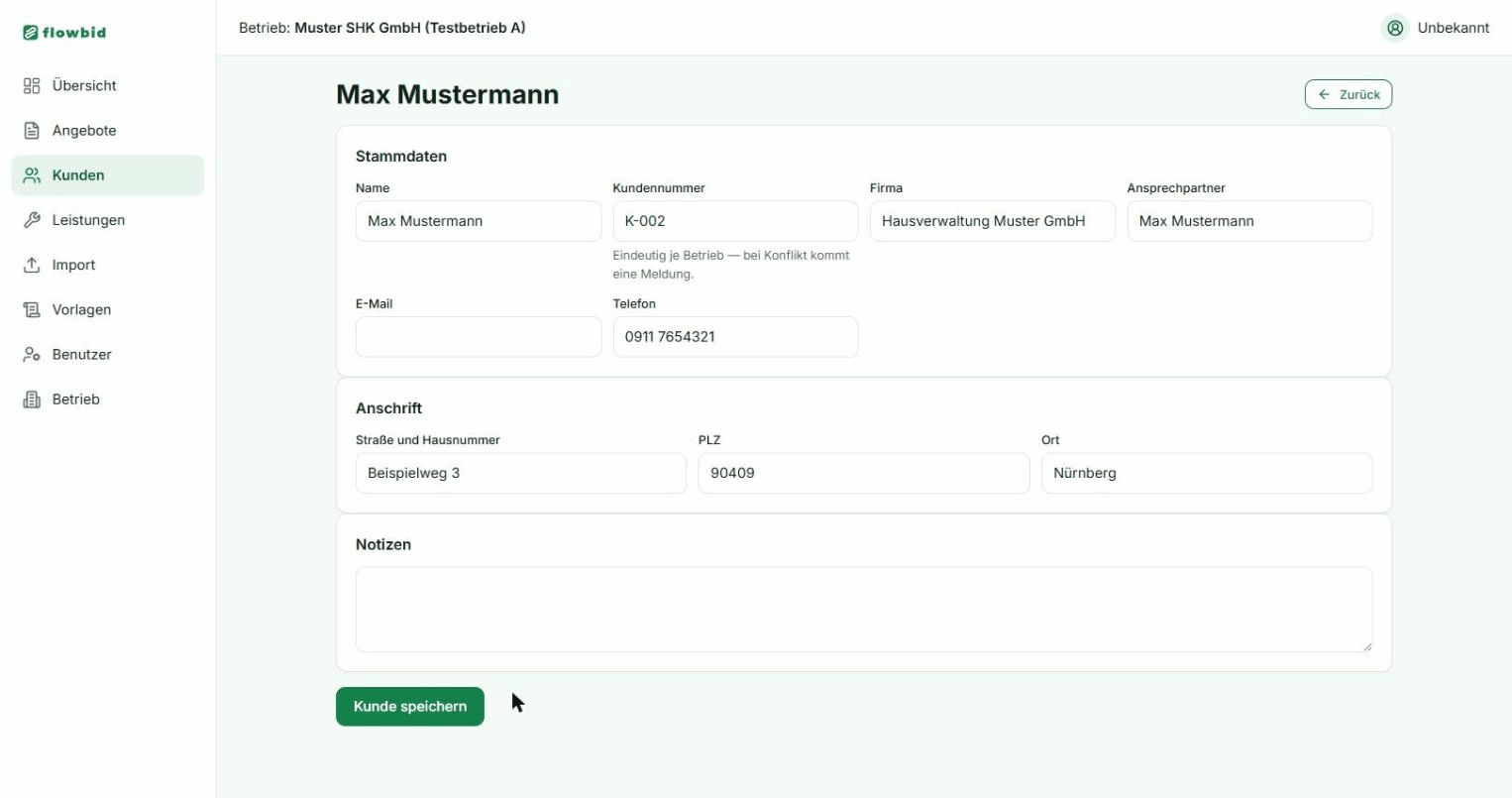Open the Betrieb building icon
This screenshot has width=1512, height=798.
[x=32, y=399]
